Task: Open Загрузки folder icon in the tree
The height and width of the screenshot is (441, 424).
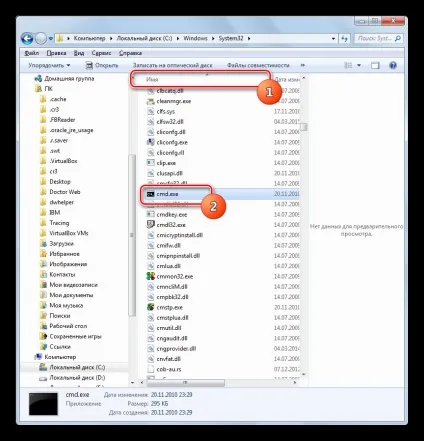Action: [x=43, y=244]
